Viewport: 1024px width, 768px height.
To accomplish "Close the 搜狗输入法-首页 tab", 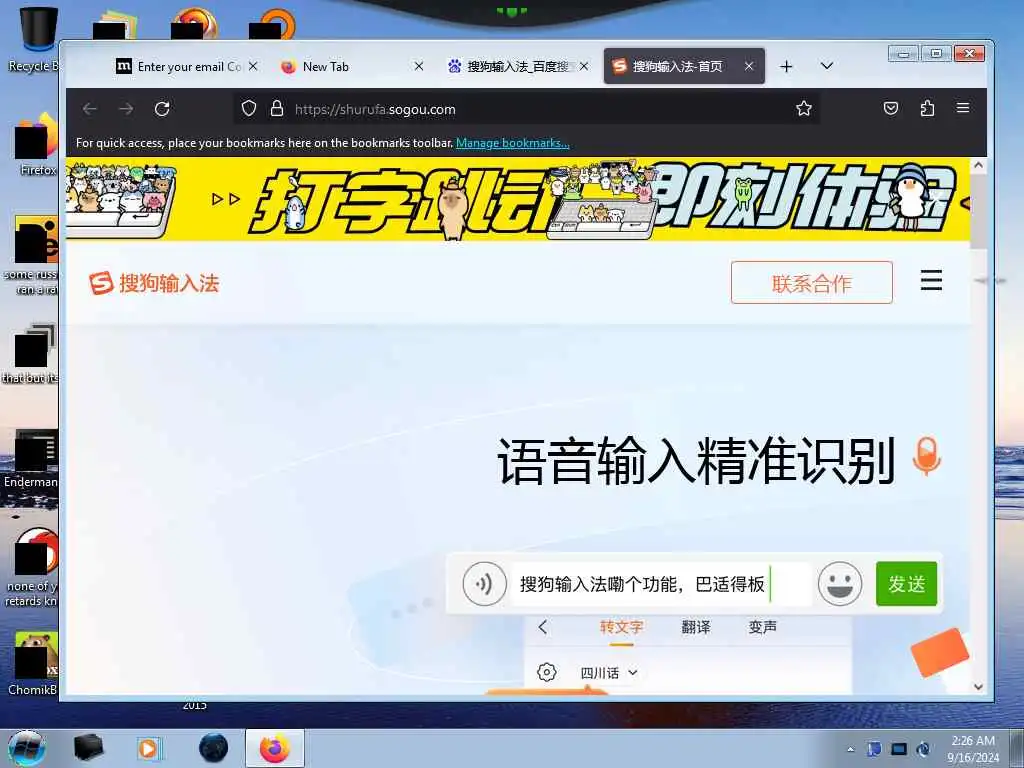I will (749, 67).
